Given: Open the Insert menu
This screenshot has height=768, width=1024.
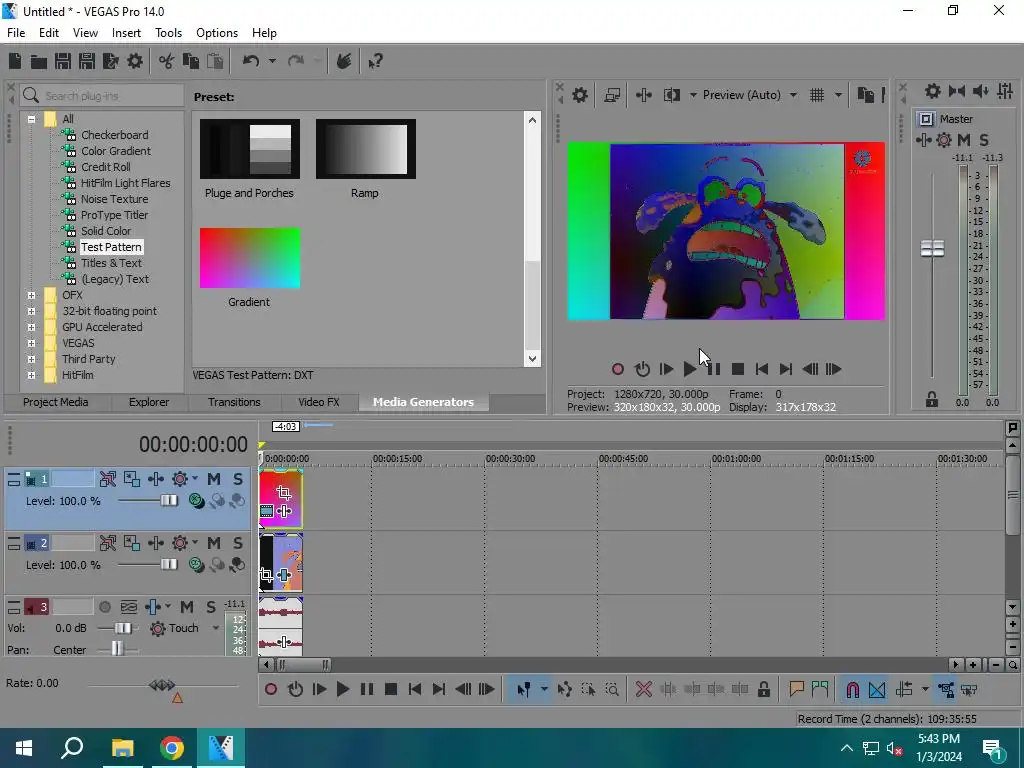Looking at the screenshot, I should coord(126,33).
